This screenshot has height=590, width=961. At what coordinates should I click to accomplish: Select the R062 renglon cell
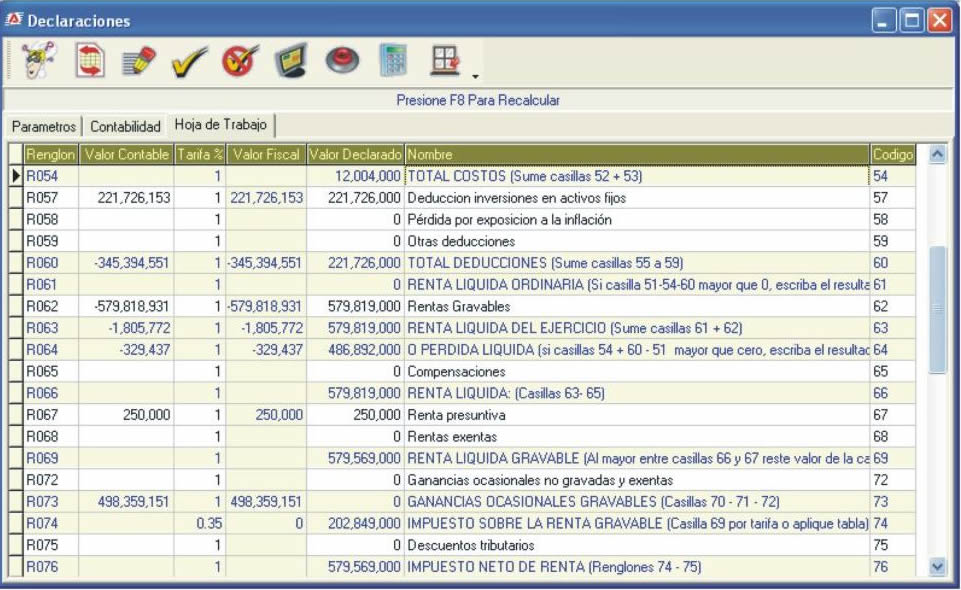(51, 306)
